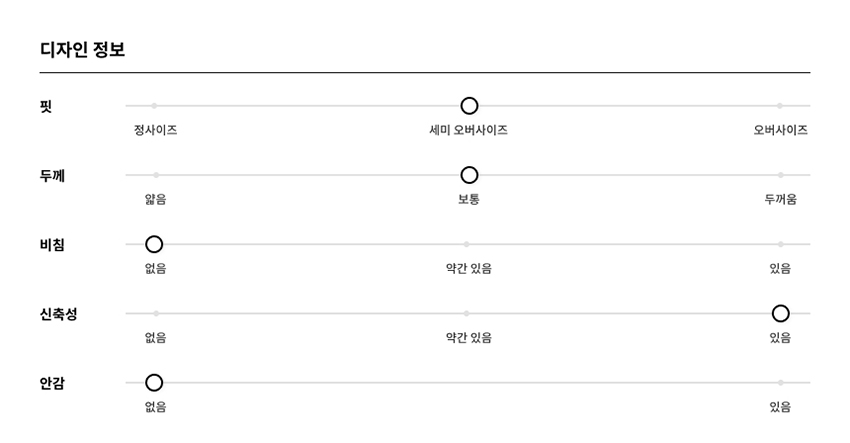Screen dimensions: 850x443
Task: Select the 세미 오버사이즈 fit marker
Action: (469, 106)
